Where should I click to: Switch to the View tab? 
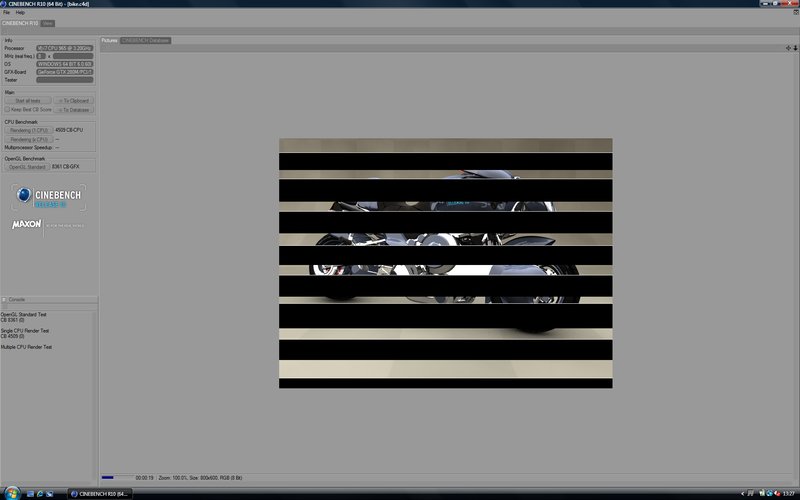point(47,23)
